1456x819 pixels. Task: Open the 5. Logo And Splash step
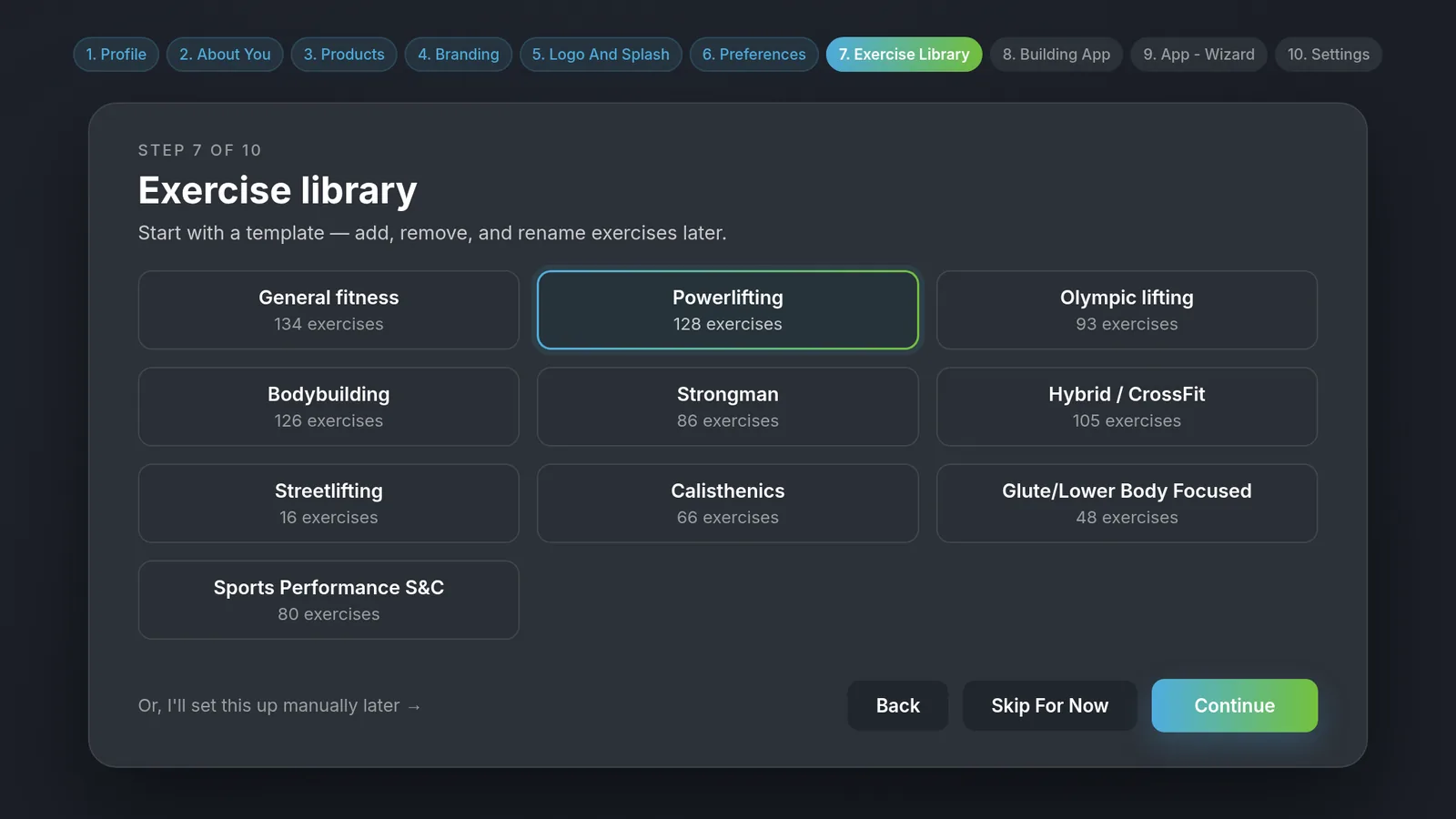pos(601,55)
